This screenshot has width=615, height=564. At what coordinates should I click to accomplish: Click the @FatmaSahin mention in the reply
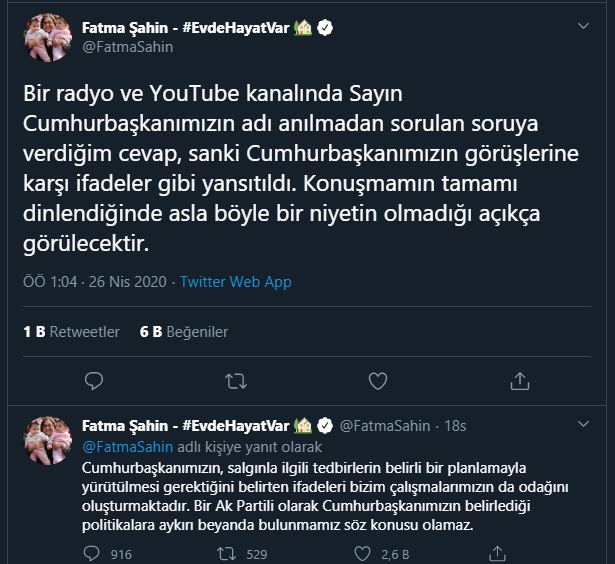click(x=127, y=446)
